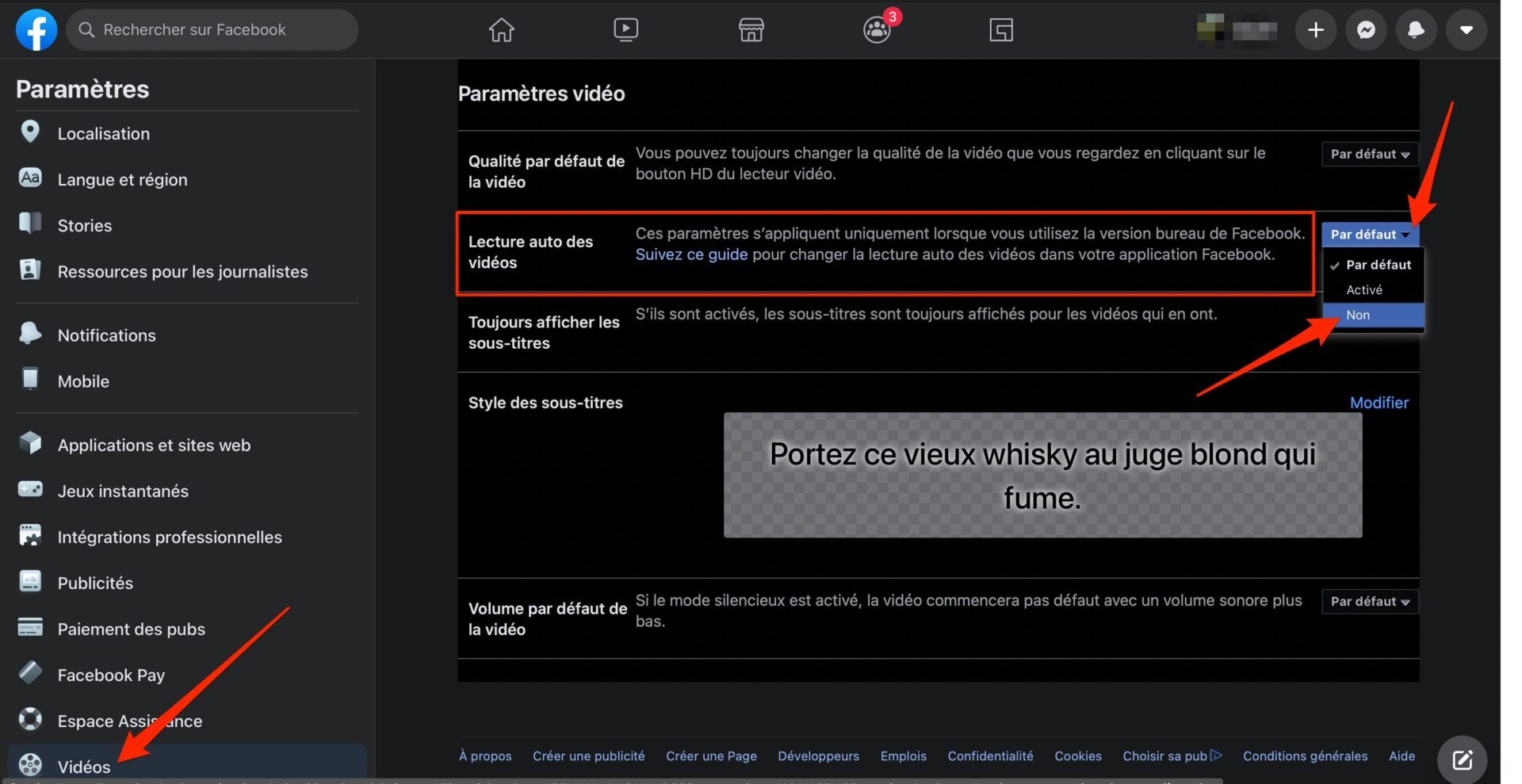1522x784 pixels.
Task: Open Développeurs footer link
Action: point(818,756)
